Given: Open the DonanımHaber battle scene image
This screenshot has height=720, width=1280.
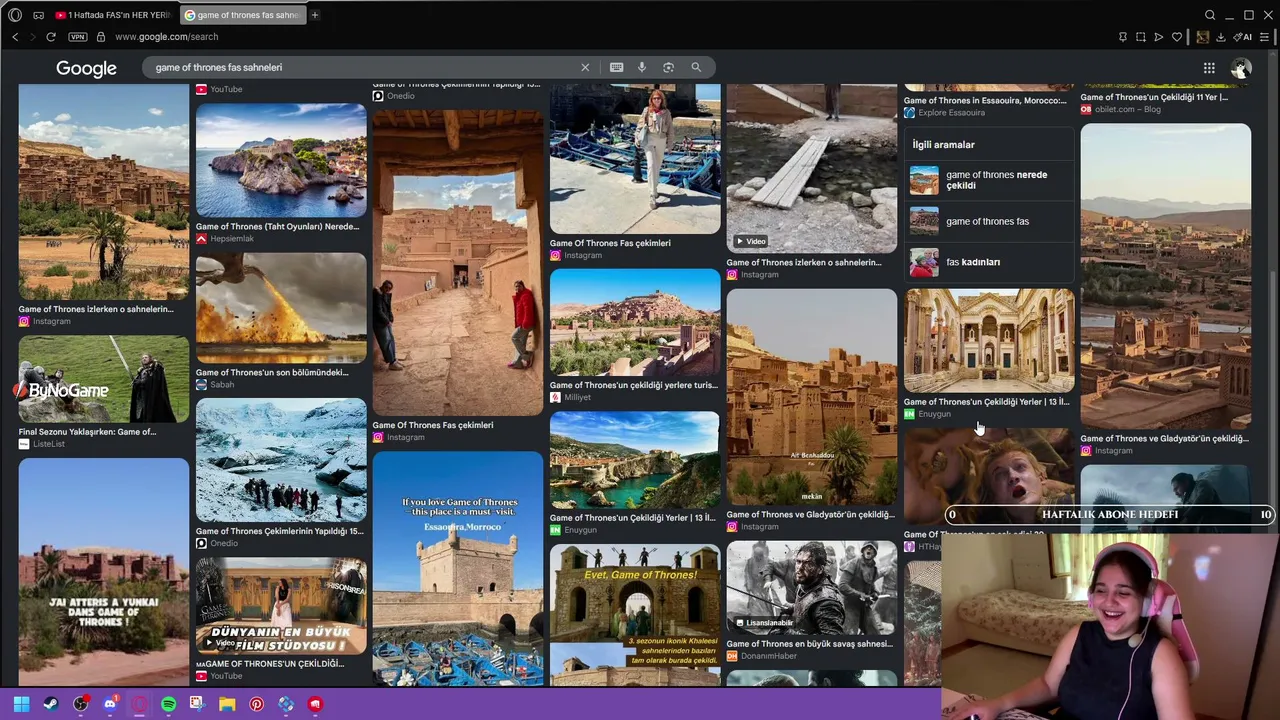Looking at the screenshot, I should pyautogui.click(x=812, y=588).
